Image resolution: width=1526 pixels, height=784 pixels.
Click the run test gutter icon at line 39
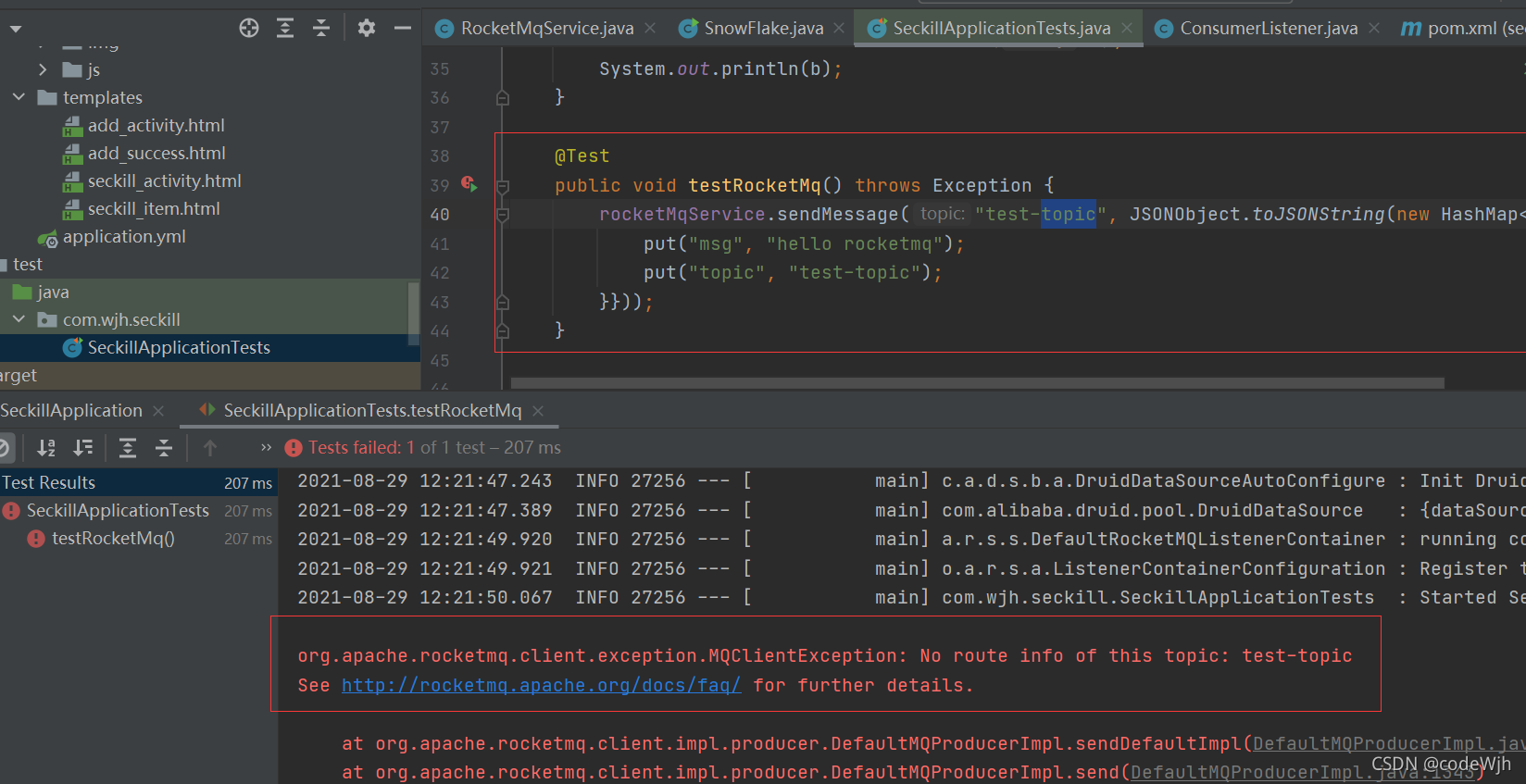[x=469, y=184]
